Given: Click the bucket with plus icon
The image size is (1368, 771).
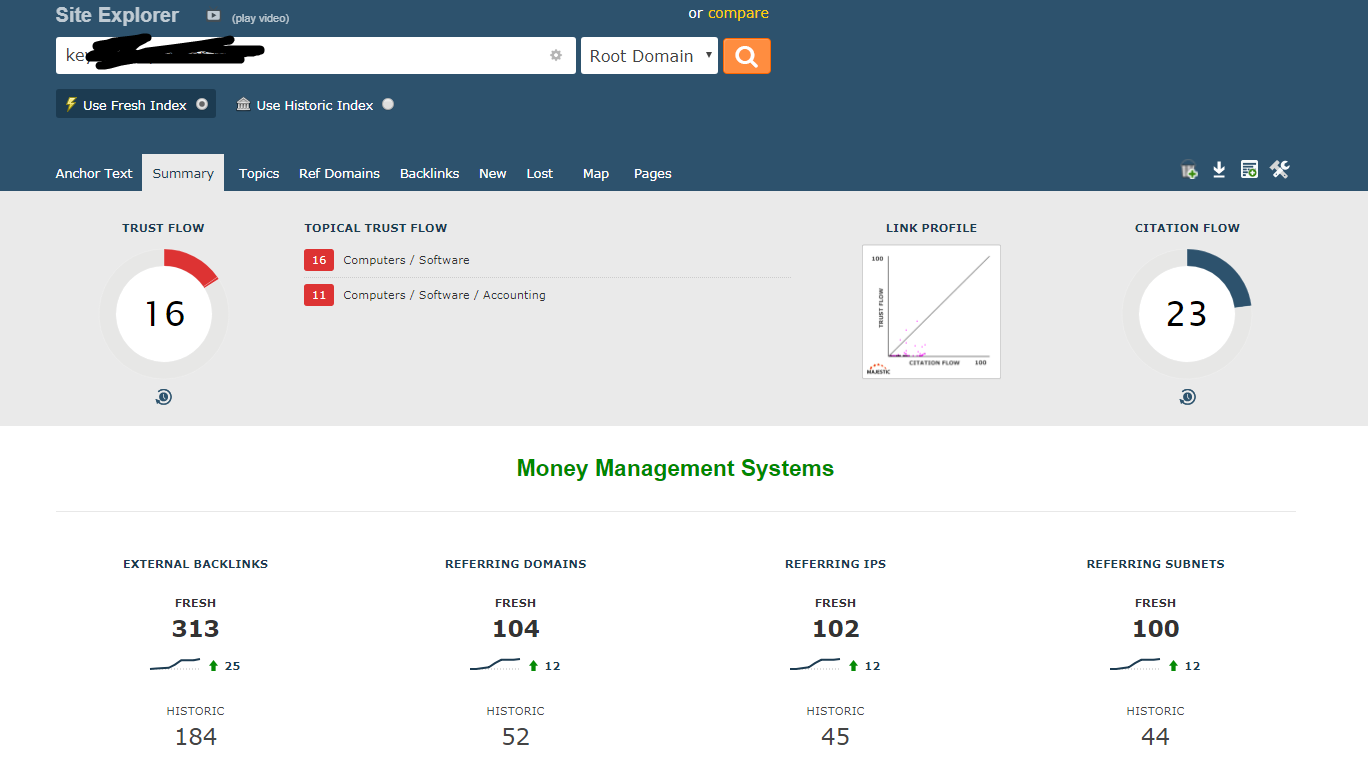Looking at the screenshot, I should tap(1189, 170).
